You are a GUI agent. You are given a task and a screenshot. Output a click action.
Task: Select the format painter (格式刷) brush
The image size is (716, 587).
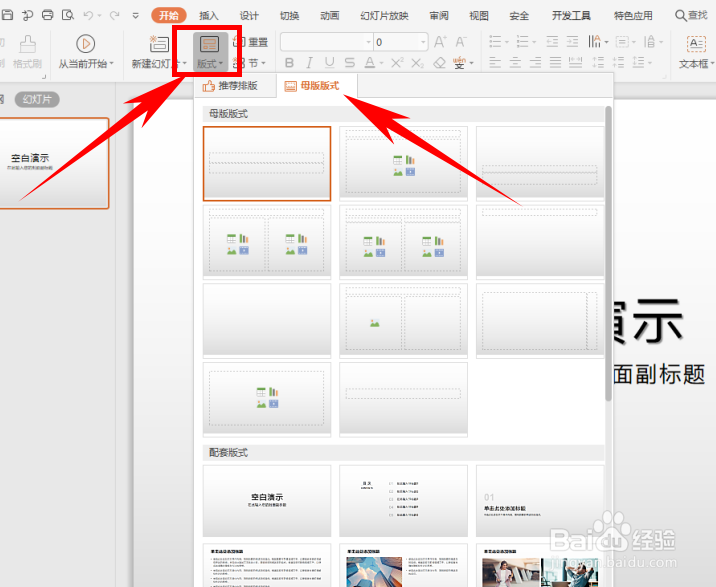(x=27, y=45)
